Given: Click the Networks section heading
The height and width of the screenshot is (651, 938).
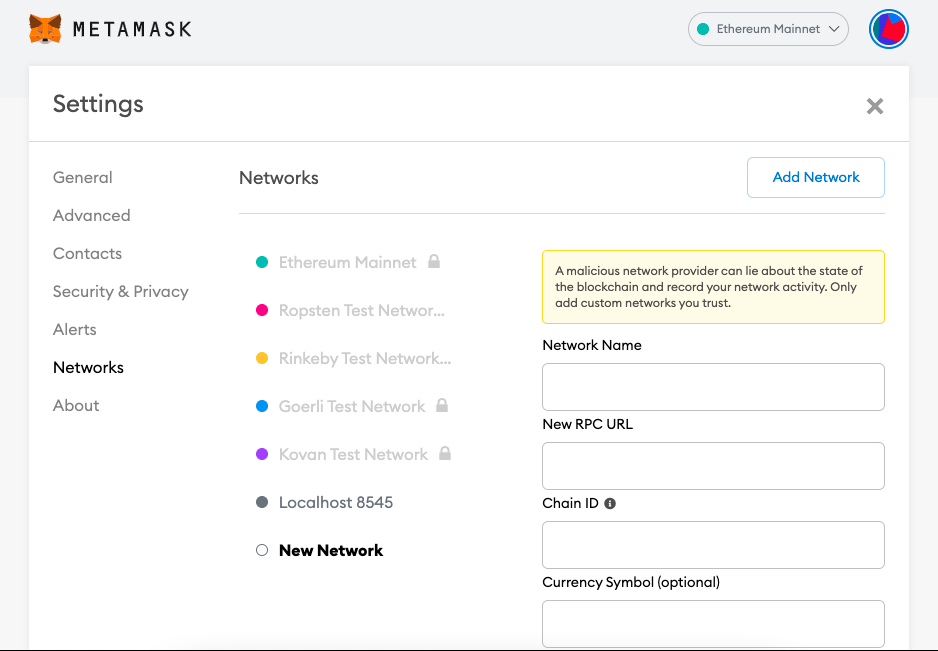Looking at the screenshot, I should point(279,178).
